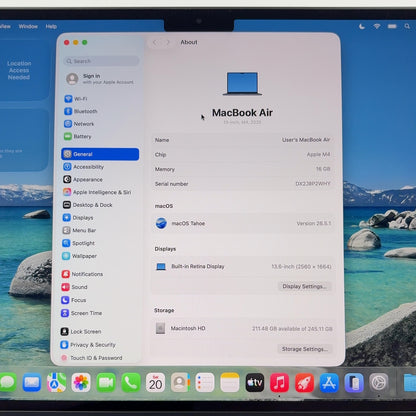Open Accessibility settings
The image size is (416, 416).
(x=84, y=167)
